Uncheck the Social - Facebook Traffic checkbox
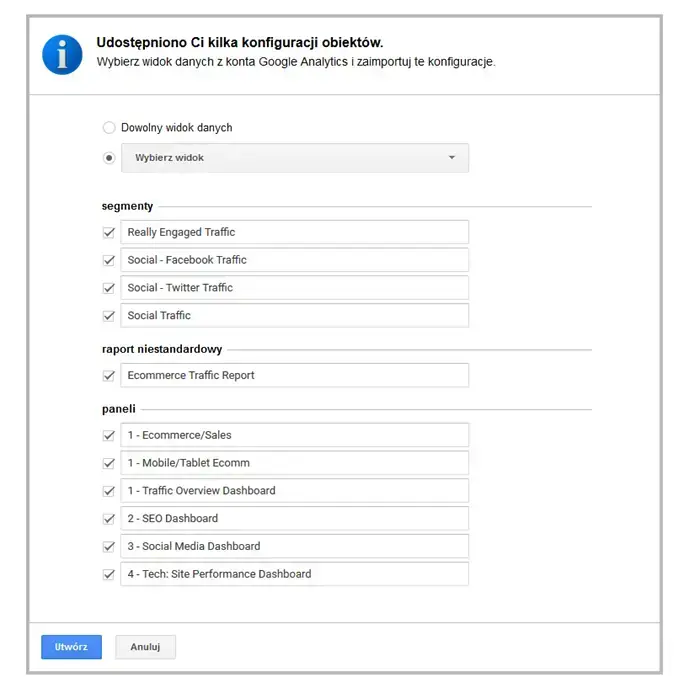This screenshot has width=700, height=688. coord(109,260)
